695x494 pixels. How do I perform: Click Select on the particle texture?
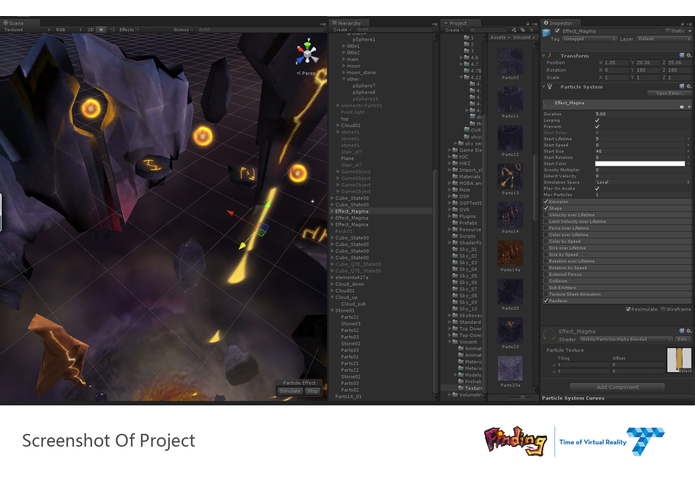tap(685, 371)
